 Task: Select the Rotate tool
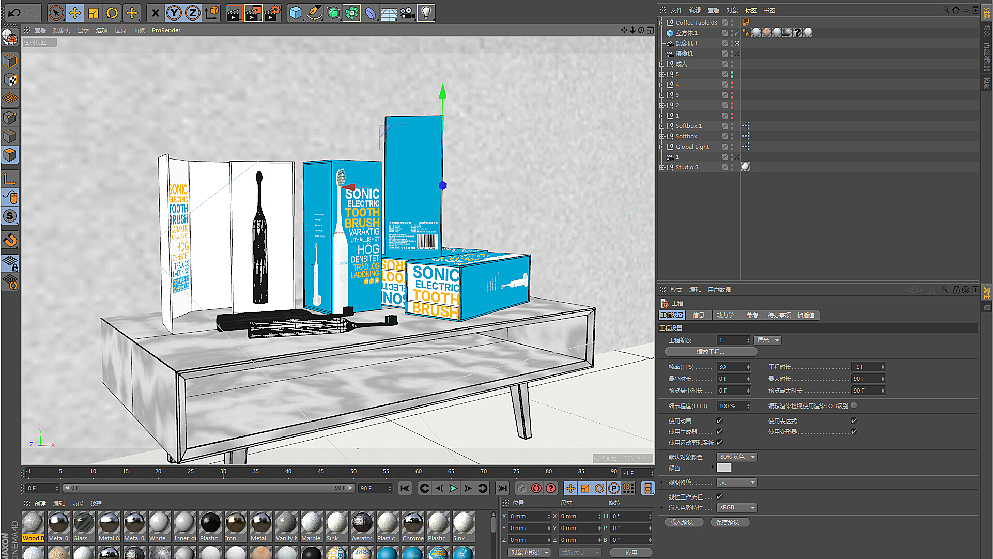[112, 12]
